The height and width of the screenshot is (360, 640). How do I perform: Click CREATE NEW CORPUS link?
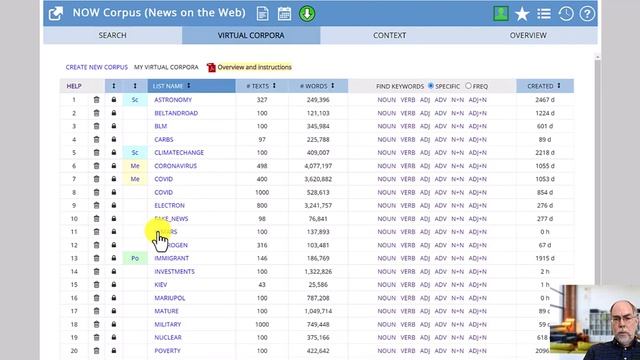coord(97,67)
